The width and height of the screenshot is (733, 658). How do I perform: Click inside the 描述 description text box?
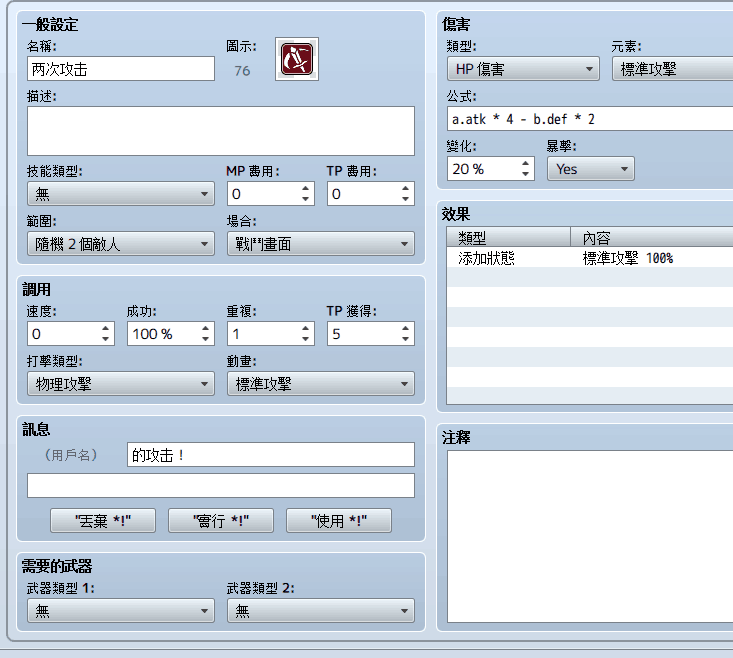(221, 131)
